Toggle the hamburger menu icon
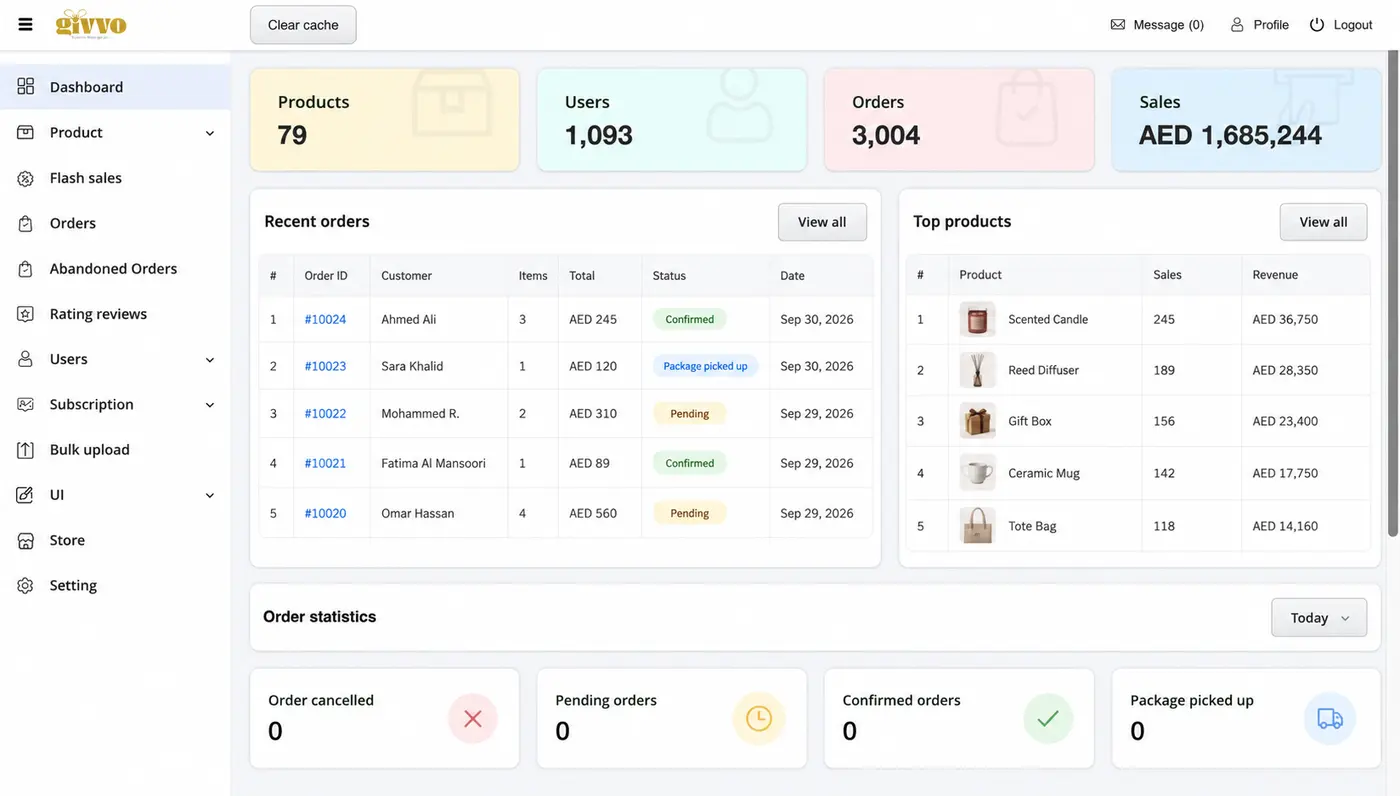The height and width of the screenshot is (796, 1400). (x=25, y=24)
